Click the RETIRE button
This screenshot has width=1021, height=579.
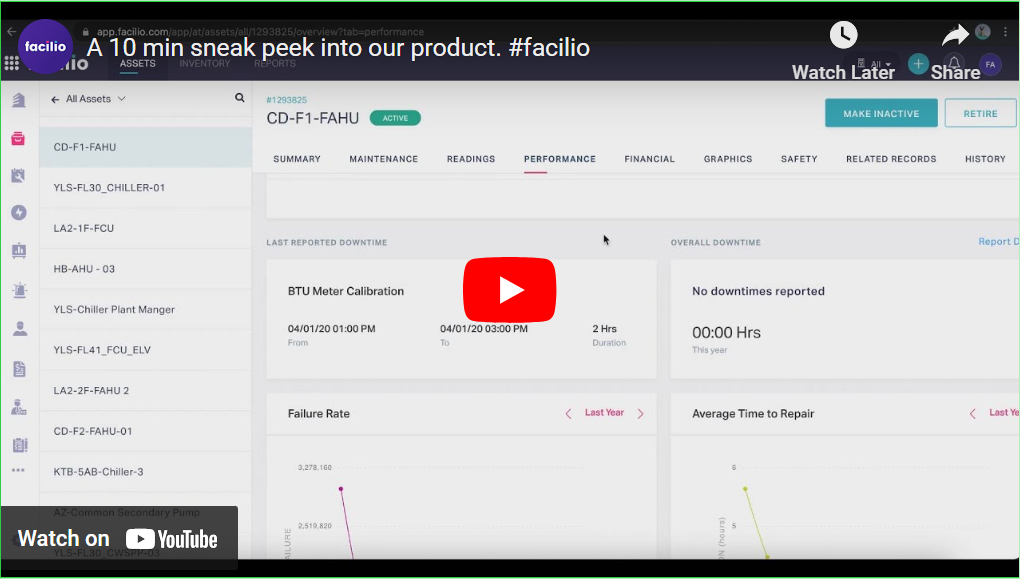(x=980, y=112)
